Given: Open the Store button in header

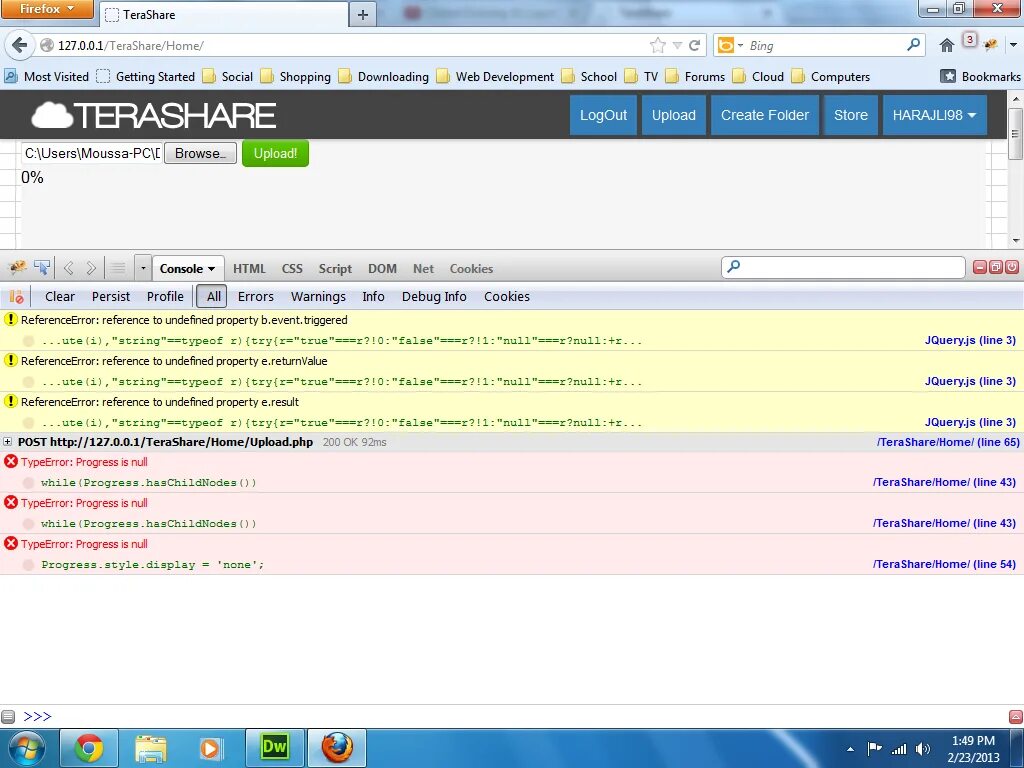Looking at the screenshot, I should 850,115.
